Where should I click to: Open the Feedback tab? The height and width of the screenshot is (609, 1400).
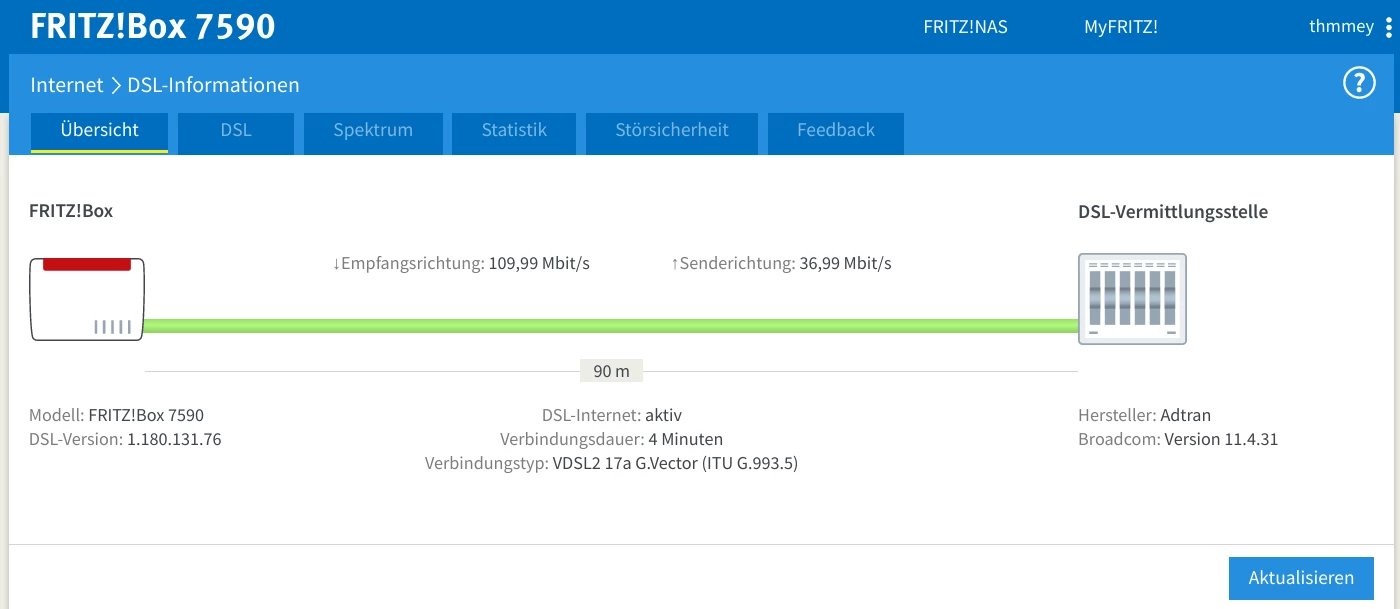(836, 133)
